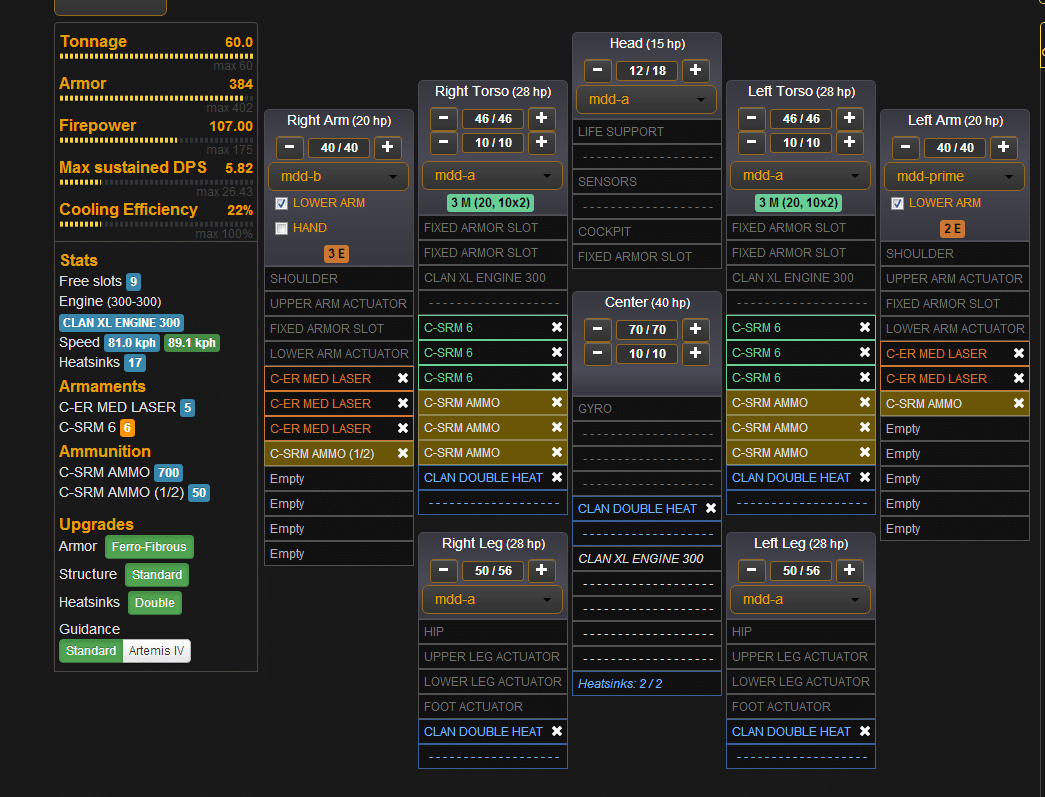Remove Clan Double Heat Sink from Right Leg
This screenshot has width=1045, height=797.
(557, 731)
